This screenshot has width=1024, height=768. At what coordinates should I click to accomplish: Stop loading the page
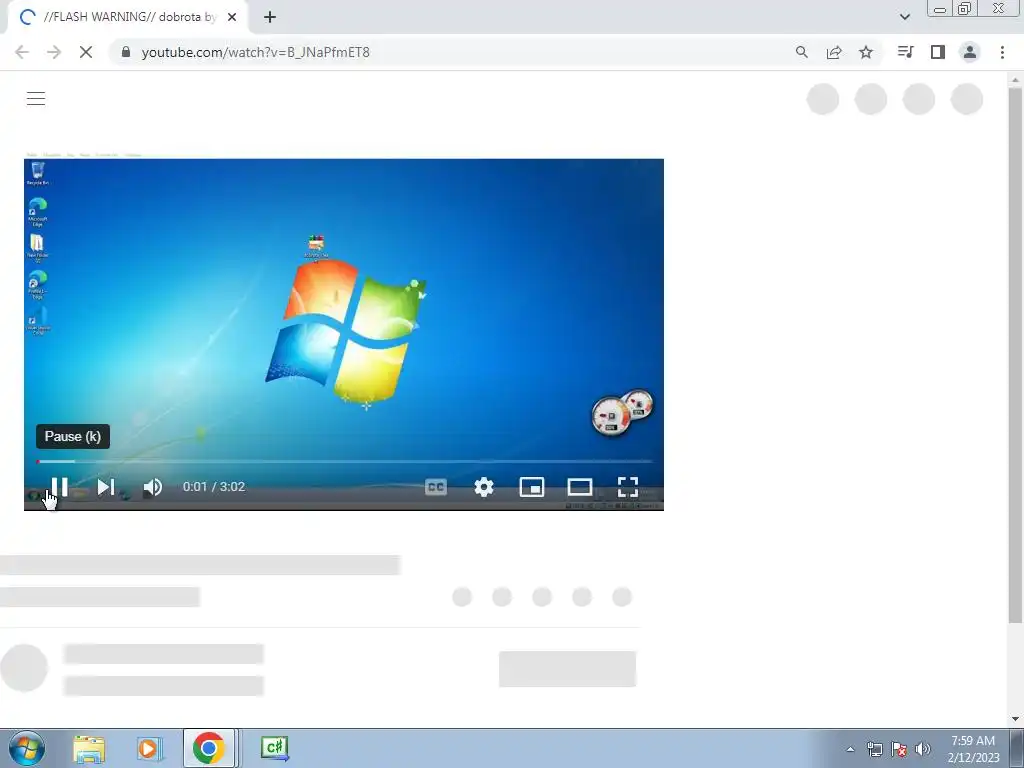point(86,52)
